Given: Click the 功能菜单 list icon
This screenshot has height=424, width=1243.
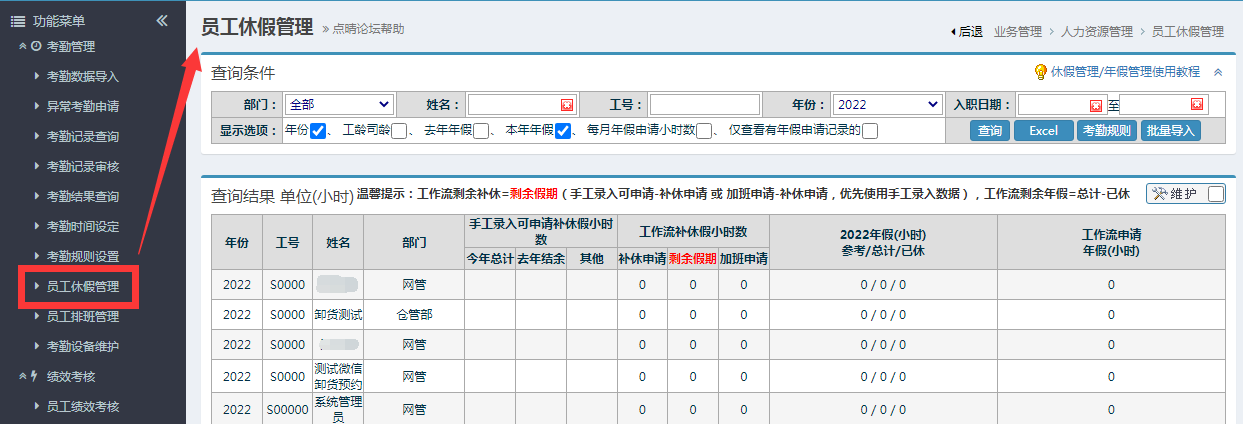Looking at the screenshot, I should 17,21.
